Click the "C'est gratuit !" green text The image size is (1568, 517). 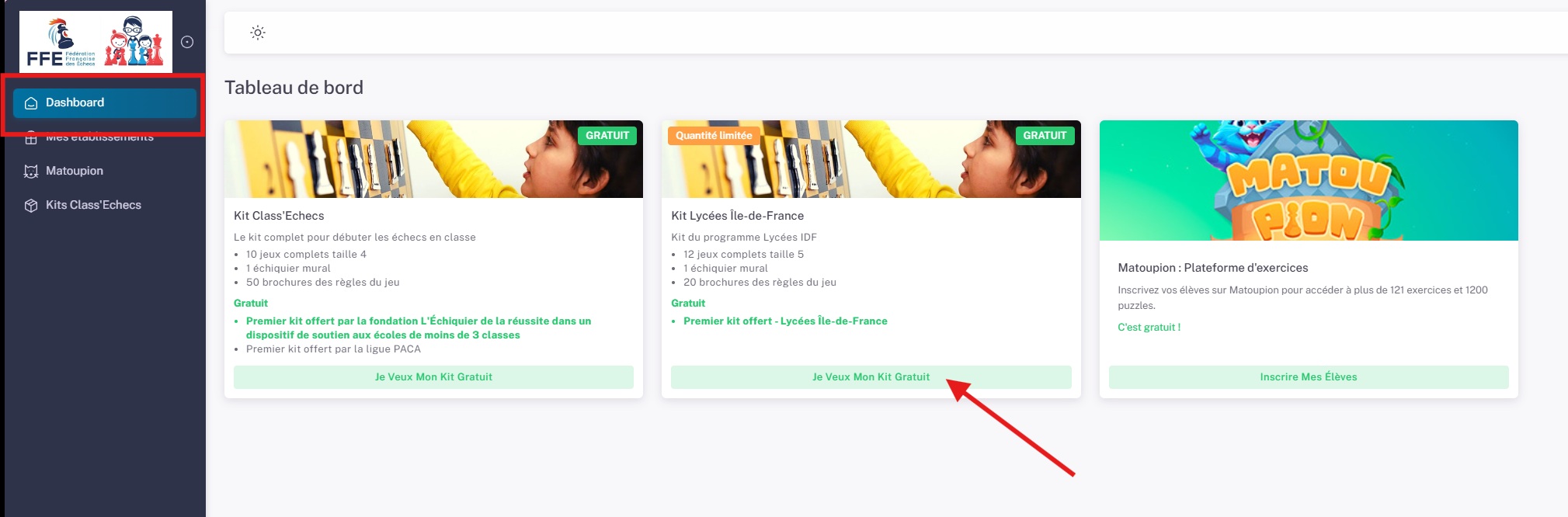tap(1149, 328)
